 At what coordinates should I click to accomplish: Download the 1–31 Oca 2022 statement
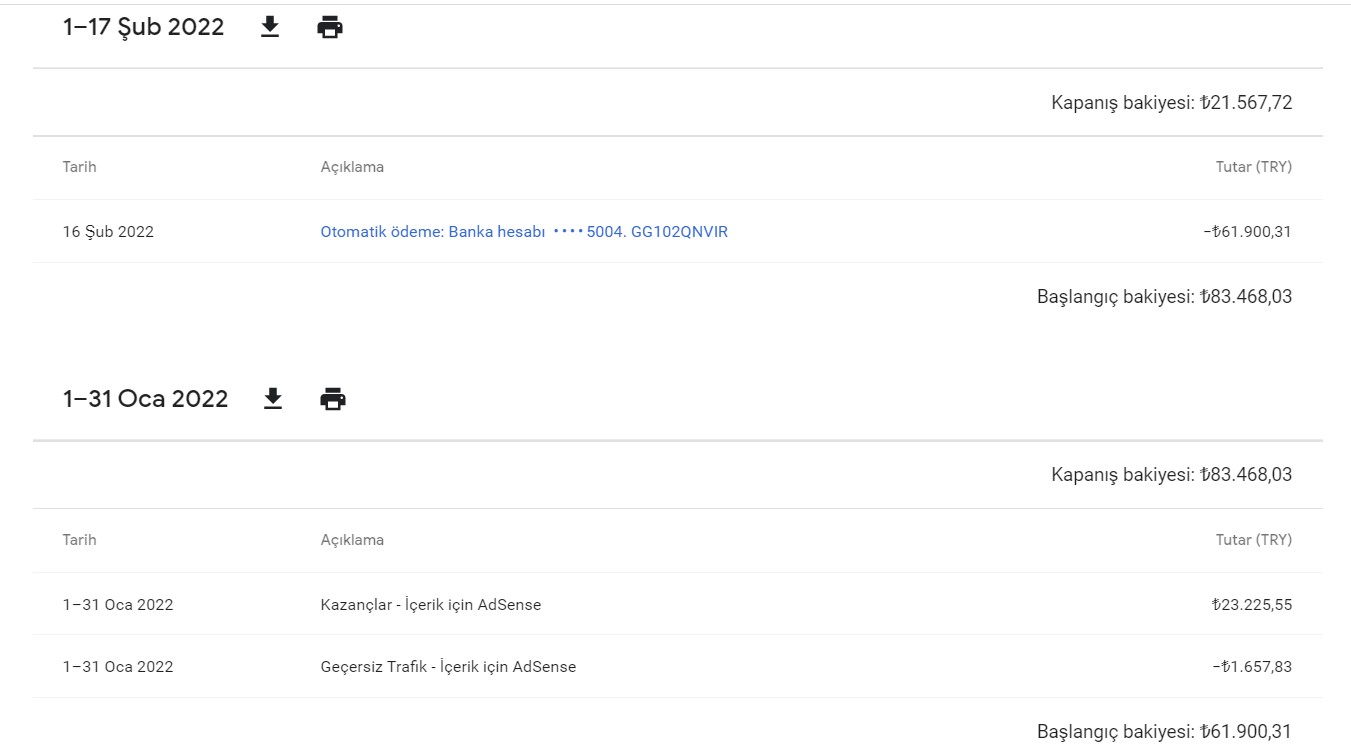[272, 399]
